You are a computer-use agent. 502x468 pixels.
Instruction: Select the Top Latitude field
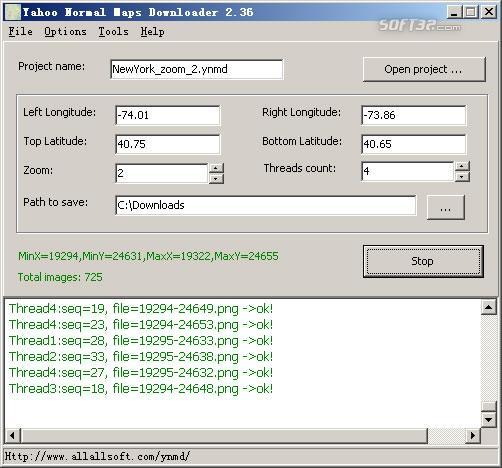pos(168,144)
